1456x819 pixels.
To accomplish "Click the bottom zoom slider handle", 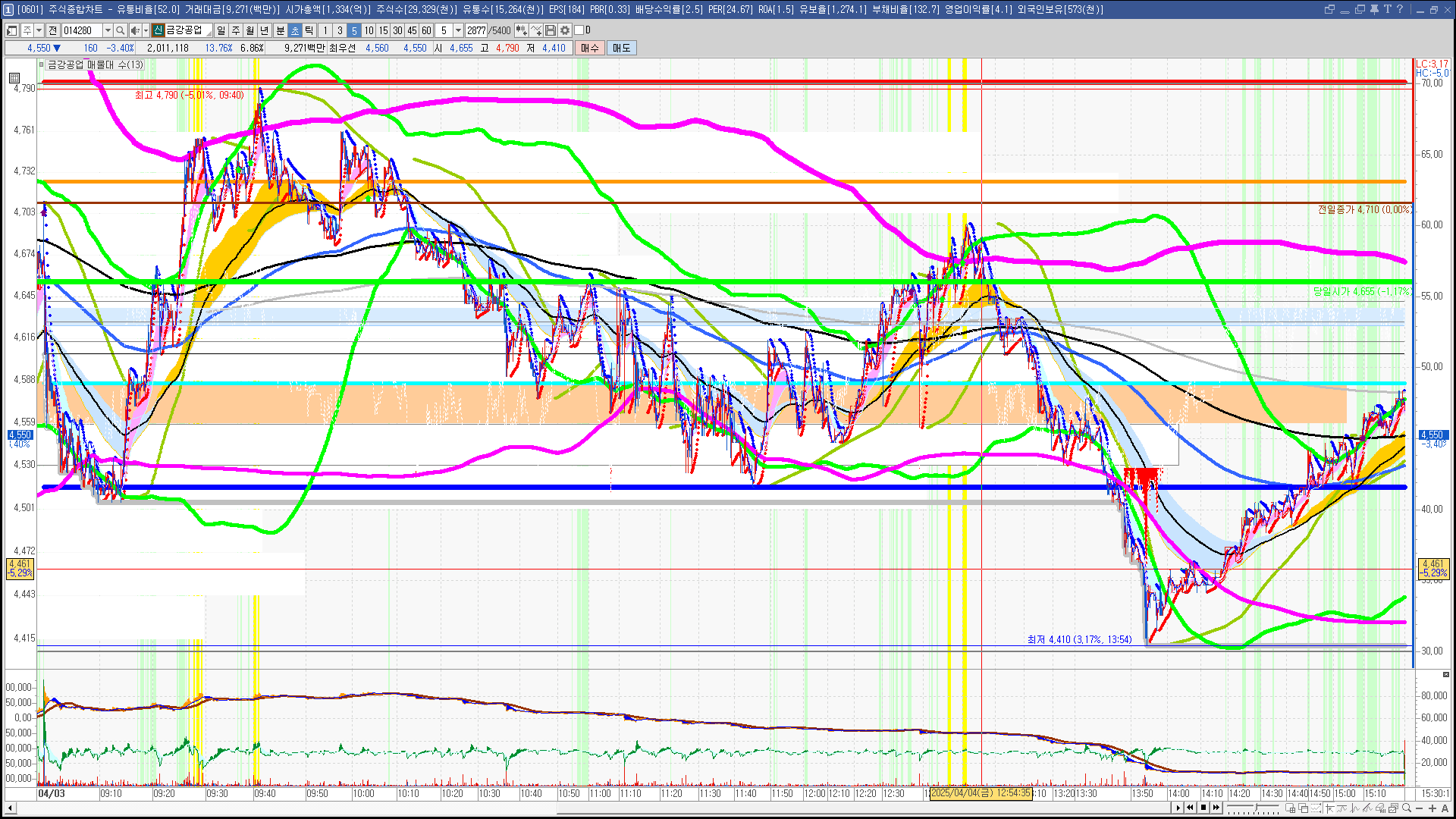I will click(1256, 808).
